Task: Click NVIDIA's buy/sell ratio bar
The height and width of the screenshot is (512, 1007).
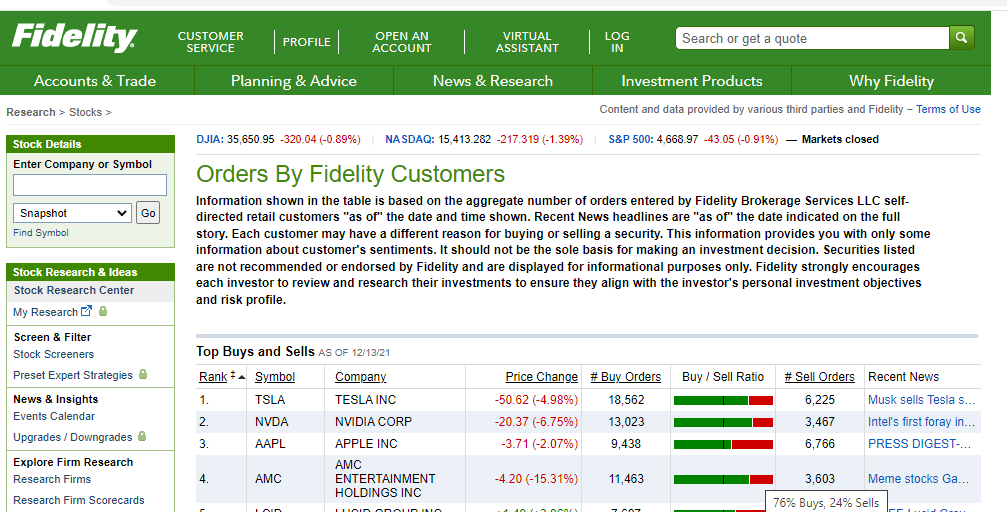Action: click(x=723, y=422)
